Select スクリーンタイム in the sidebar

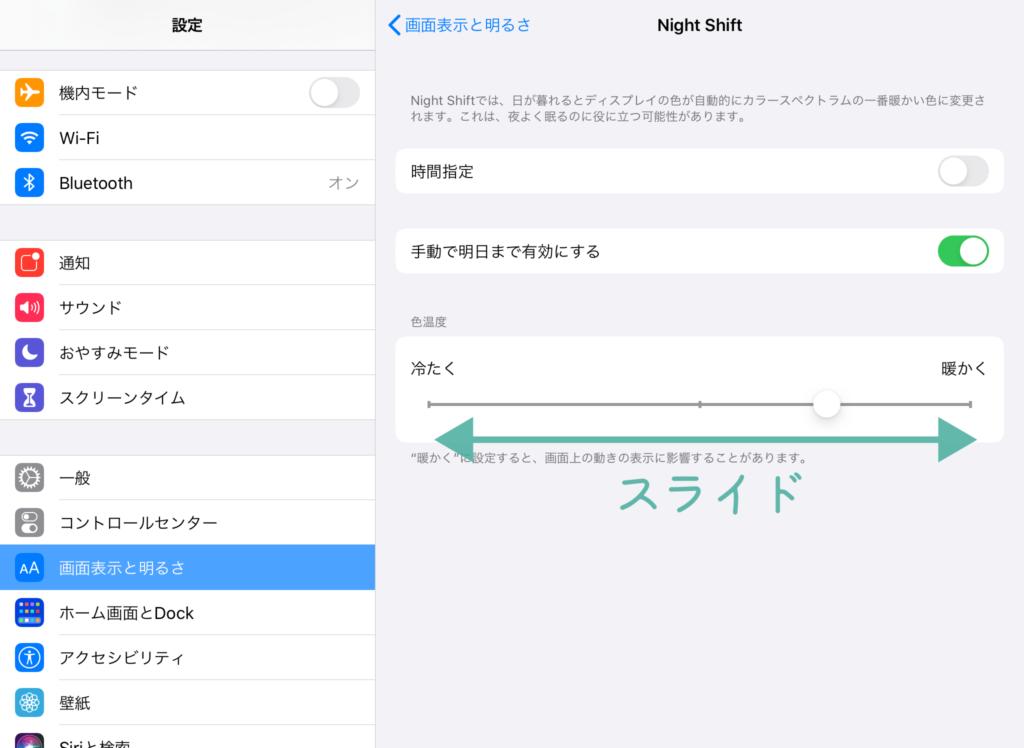pos(187,398)
